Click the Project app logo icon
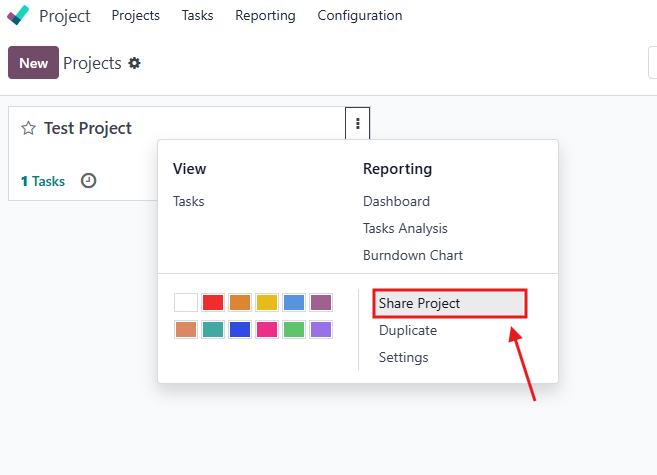 click(18, 15)
